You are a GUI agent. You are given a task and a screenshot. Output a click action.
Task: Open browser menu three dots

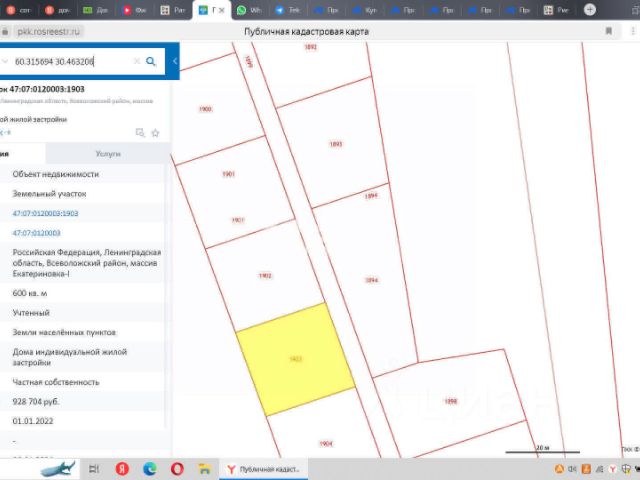point(633,31)
